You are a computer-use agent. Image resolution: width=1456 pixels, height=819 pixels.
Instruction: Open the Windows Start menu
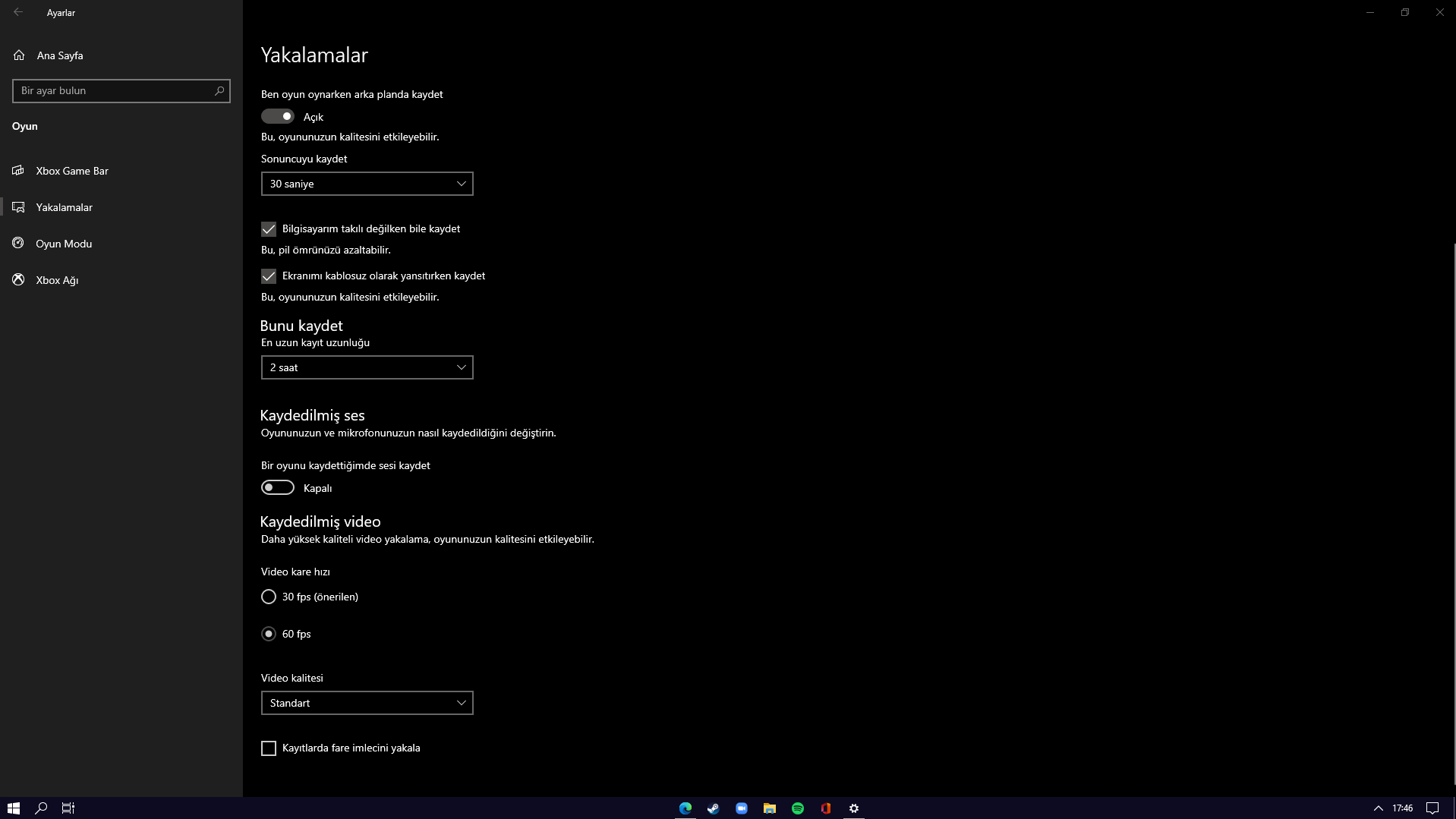[14, 808]
